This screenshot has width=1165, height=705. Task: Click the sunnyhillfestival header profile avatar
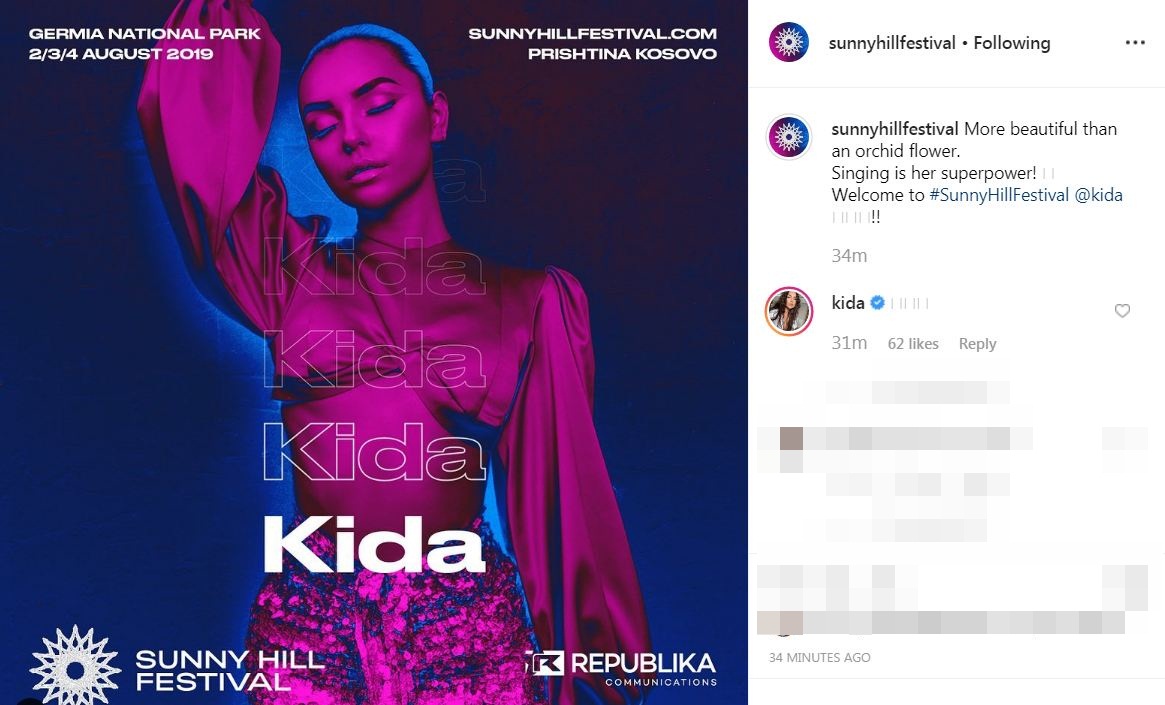click(788, 42)
